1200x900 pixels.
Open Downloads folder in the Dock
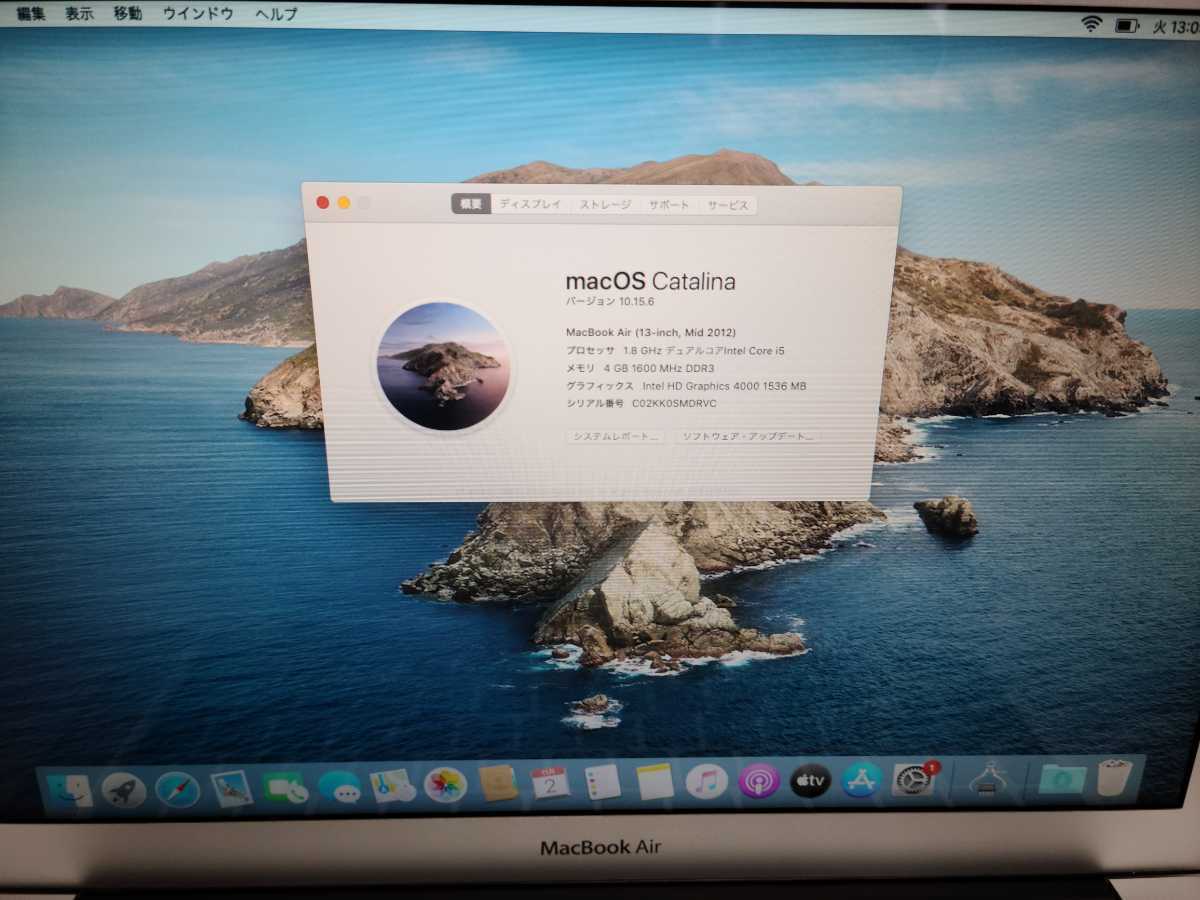click(1062, 777)
